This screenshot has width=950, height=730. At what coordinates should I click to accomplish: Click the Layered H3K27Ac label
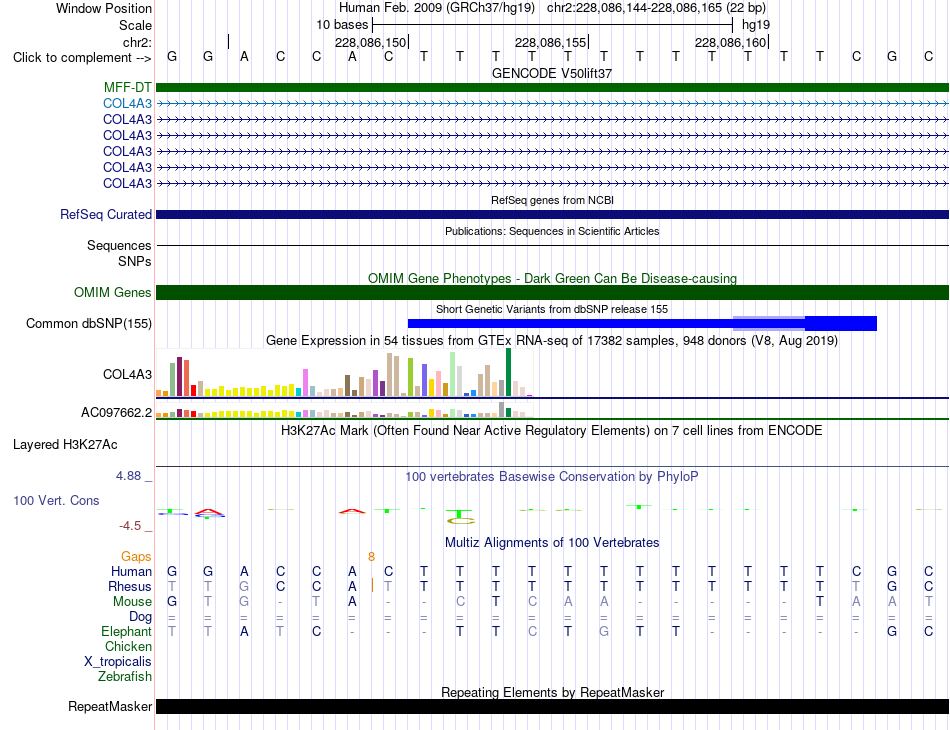(65, 445)
